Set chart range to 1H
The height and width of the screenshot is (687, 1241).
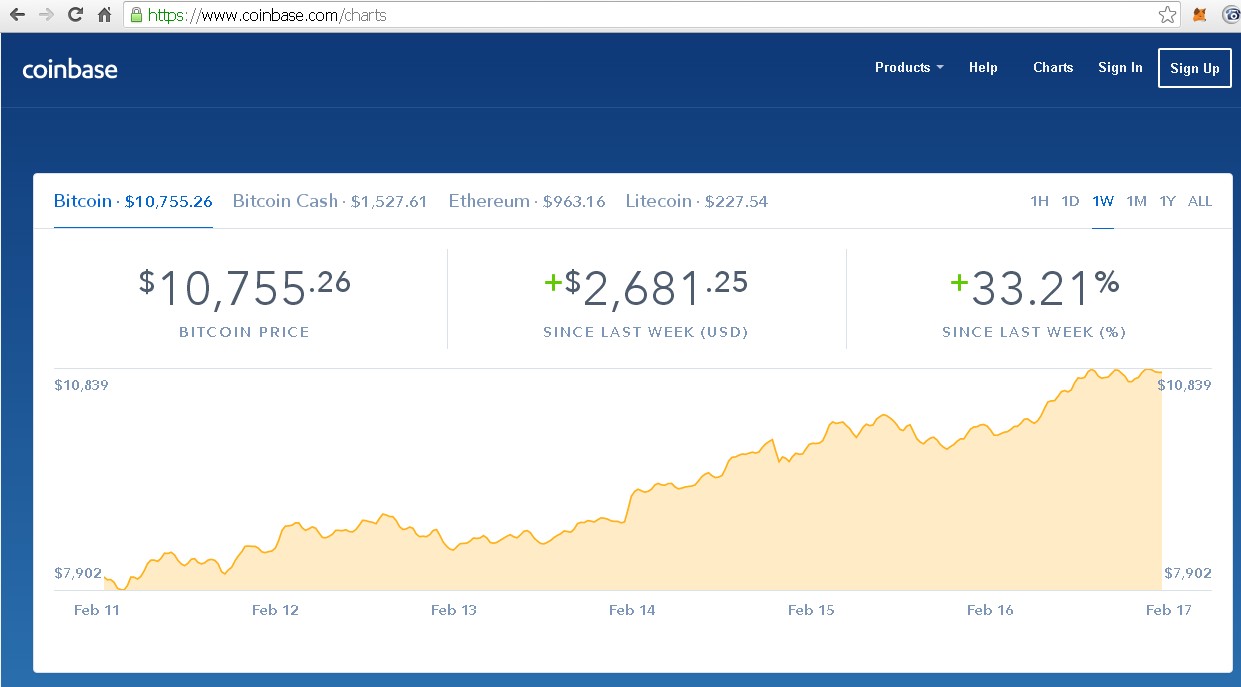[x=1039, y=201]
